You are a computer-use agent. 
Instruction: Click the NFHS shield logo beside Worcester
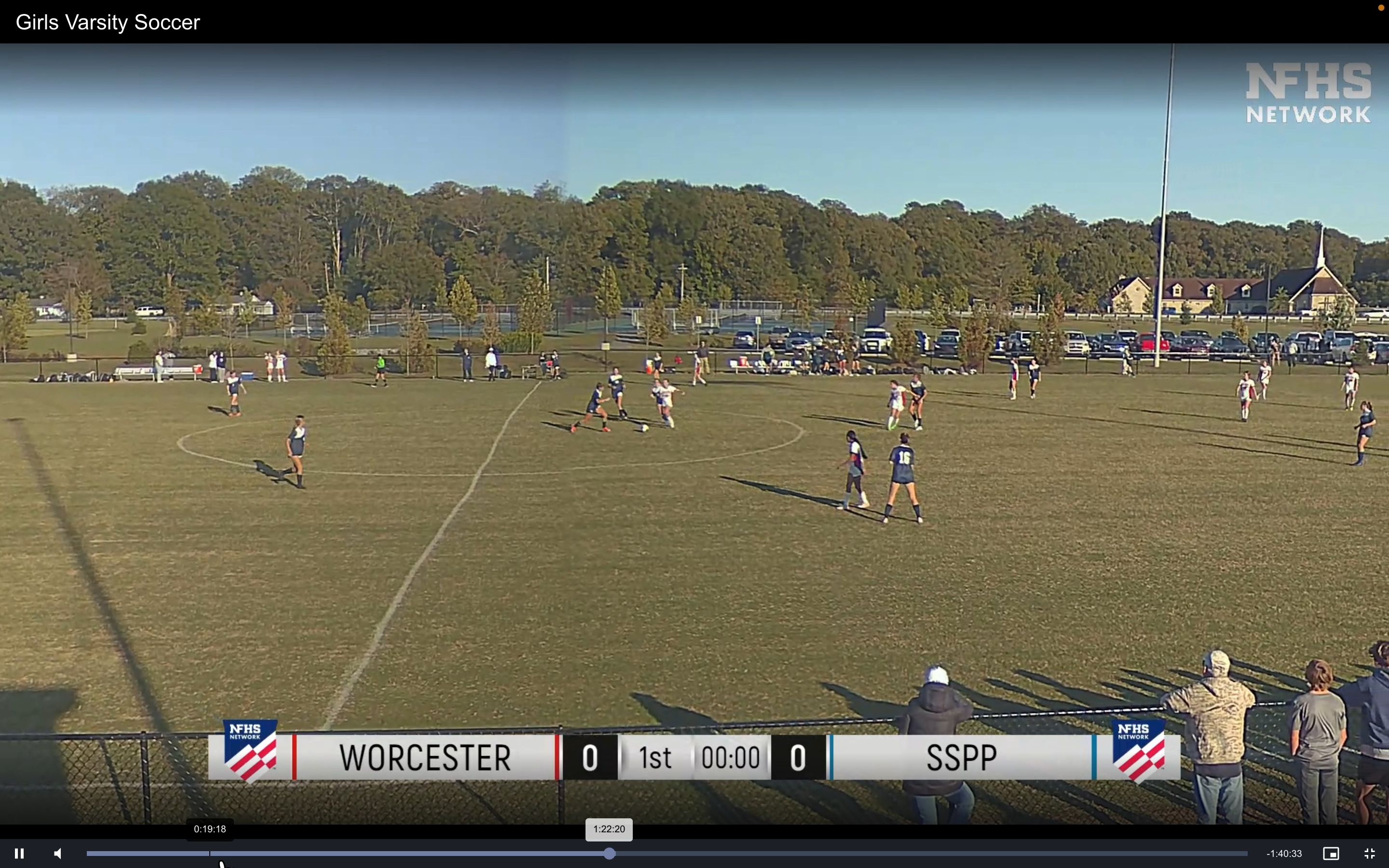click(x=250, y=751)
